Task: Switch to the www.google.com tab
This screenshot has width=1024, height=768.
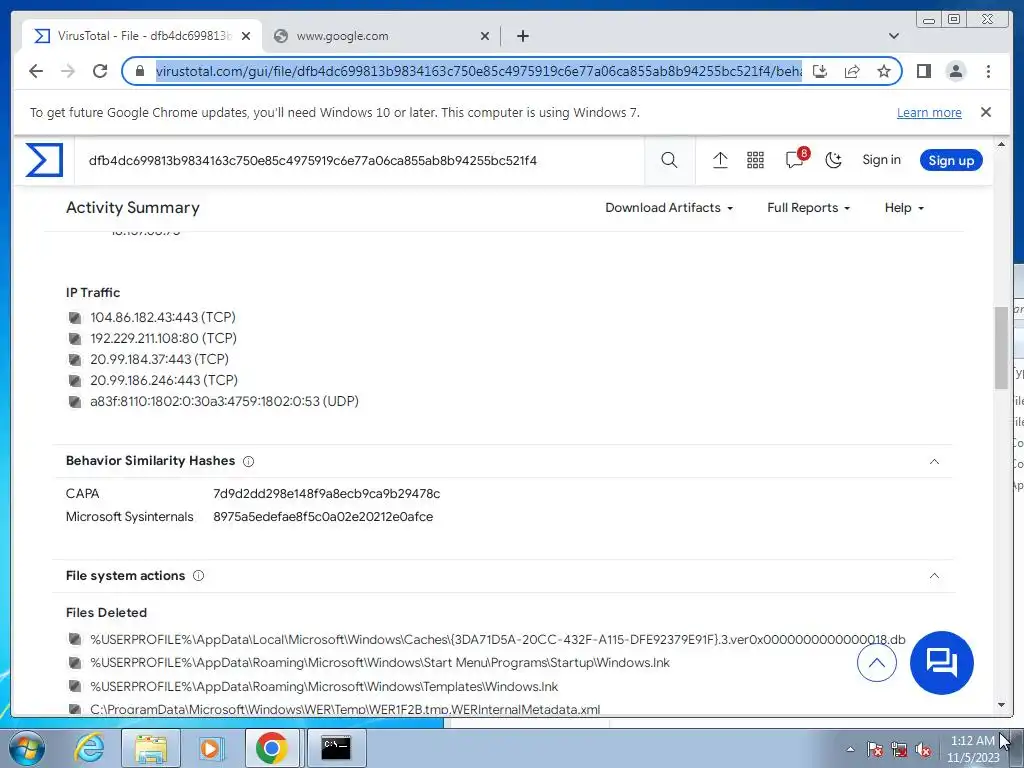Action: tap(381, 36)
